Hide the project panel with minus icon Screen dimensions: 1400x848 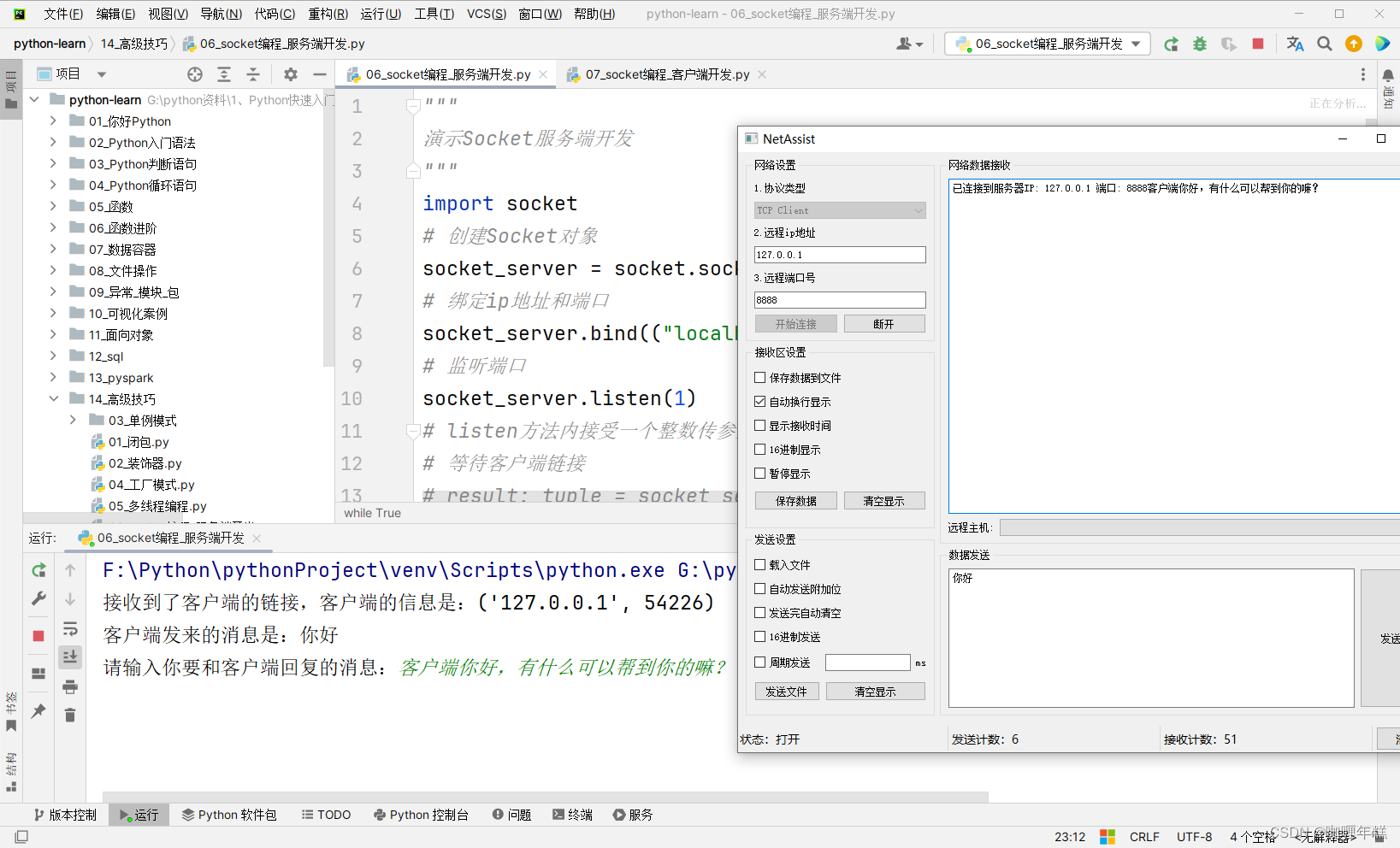pos(319,74)
